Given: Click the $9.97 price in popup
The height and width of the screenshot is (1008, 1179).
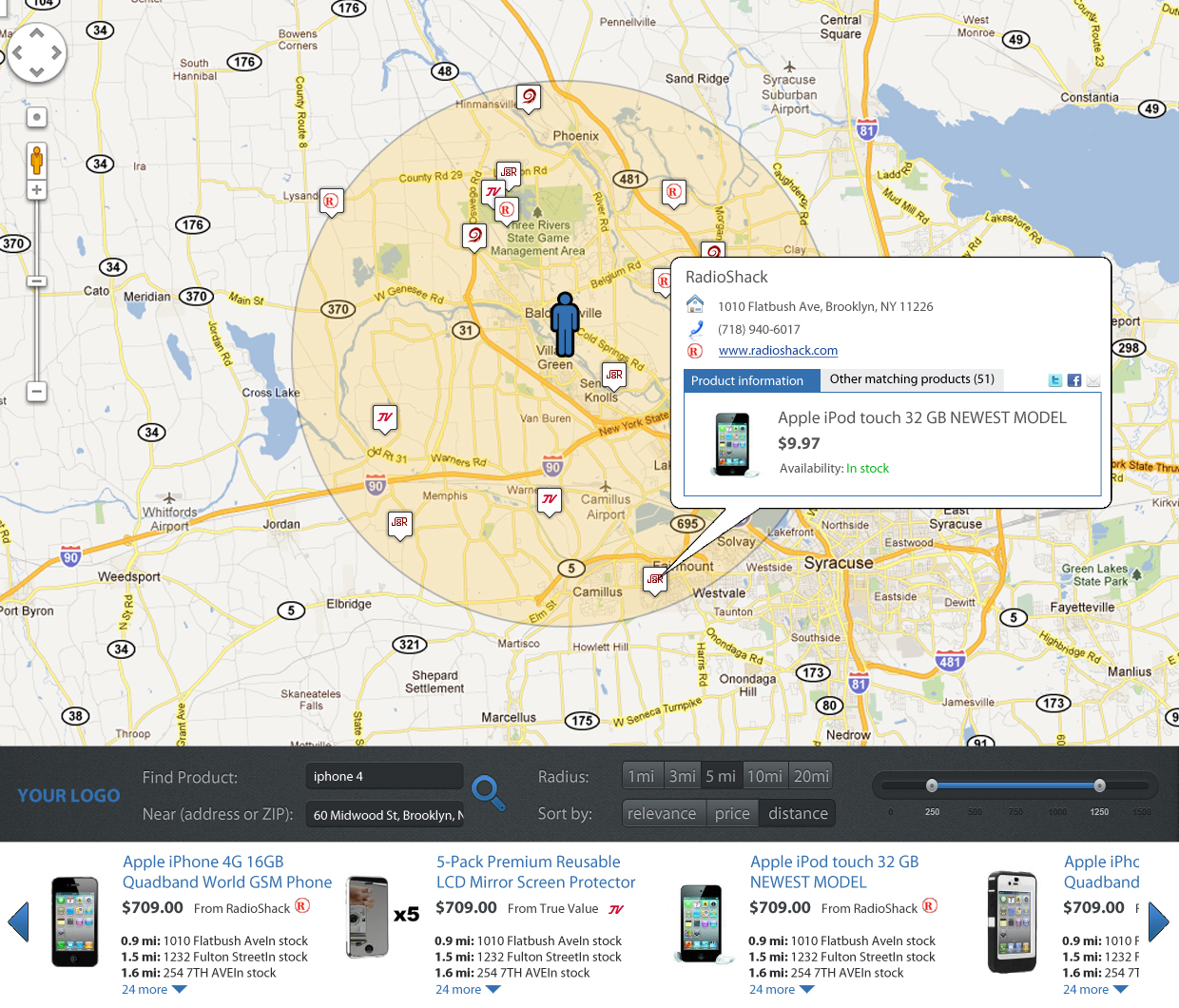Looking at the screenshot, I should point(799,443).
